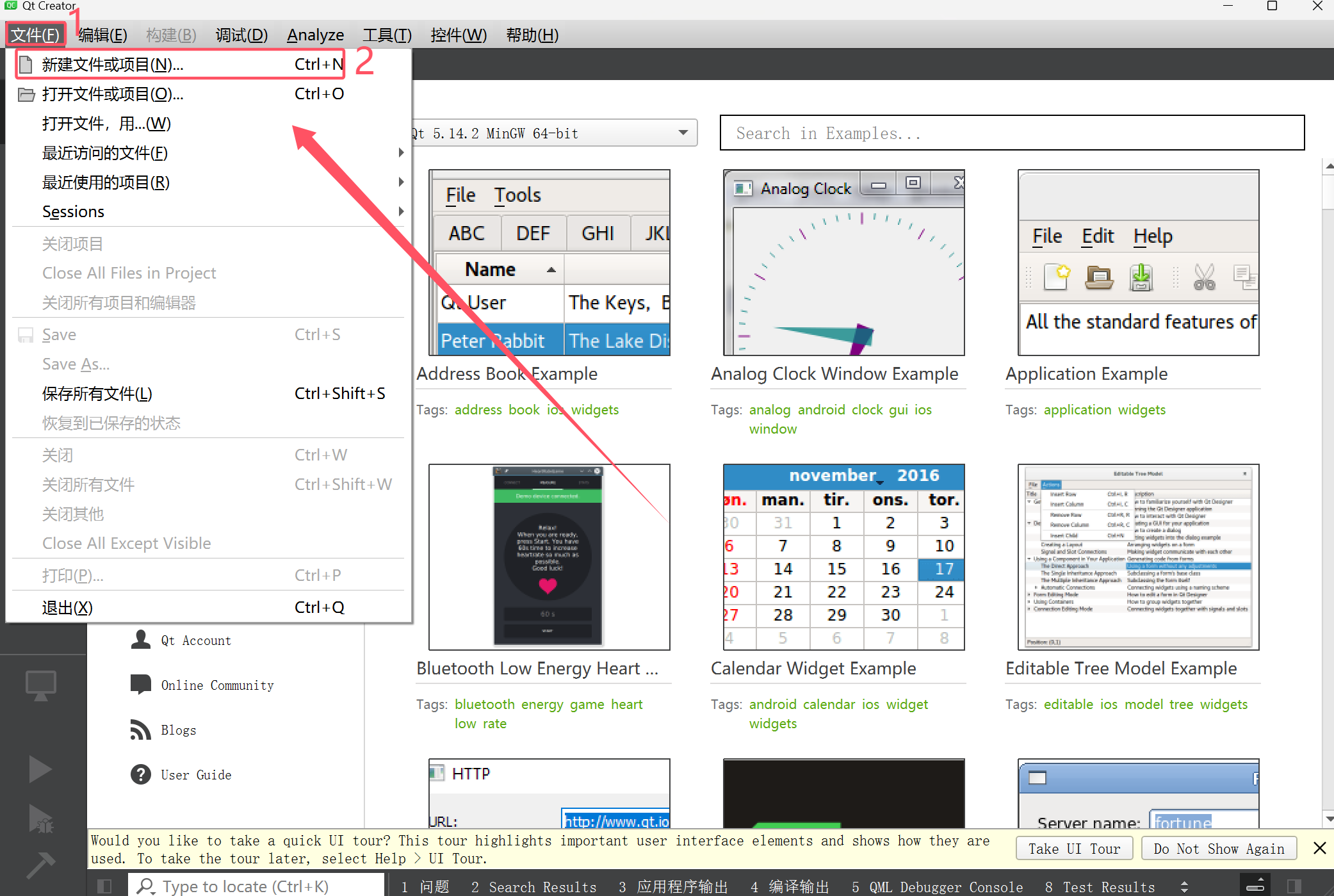This screenshot has width=1334, height=896.
Task: Click the open folder icon in File menu
Action: tap(26, 95)
